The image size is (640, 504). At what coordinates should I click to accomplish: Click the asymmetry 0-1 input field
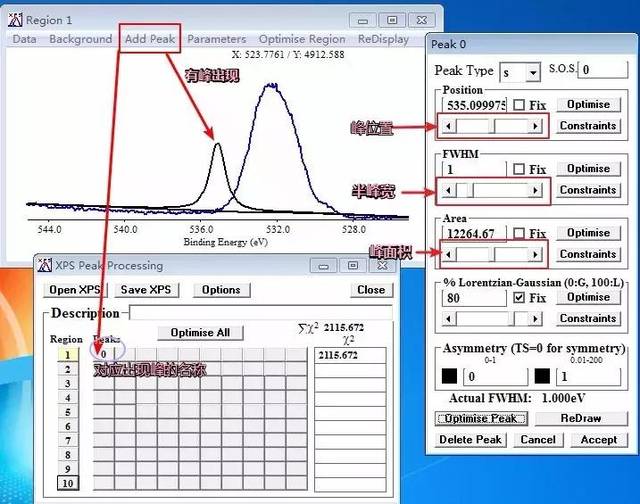[496, 376]
